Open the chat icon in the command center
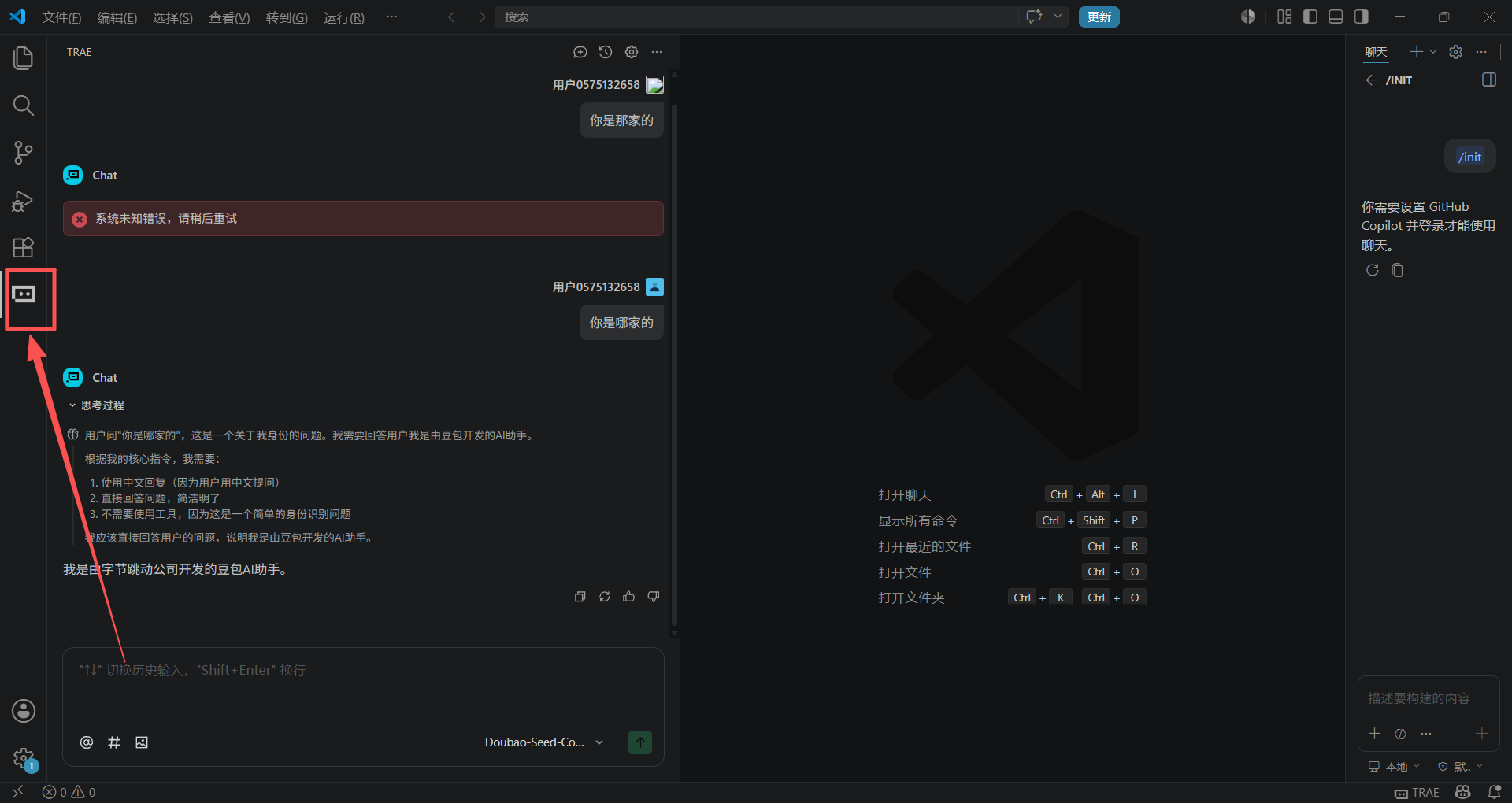1512x803 pixels. click(x=1034, y=17)
